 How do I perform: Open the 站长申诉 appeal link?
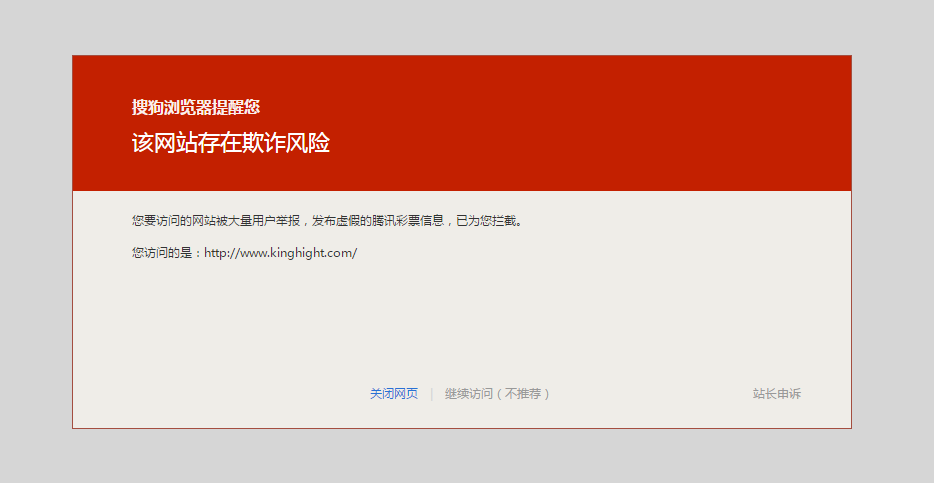[x=777, y=394]
